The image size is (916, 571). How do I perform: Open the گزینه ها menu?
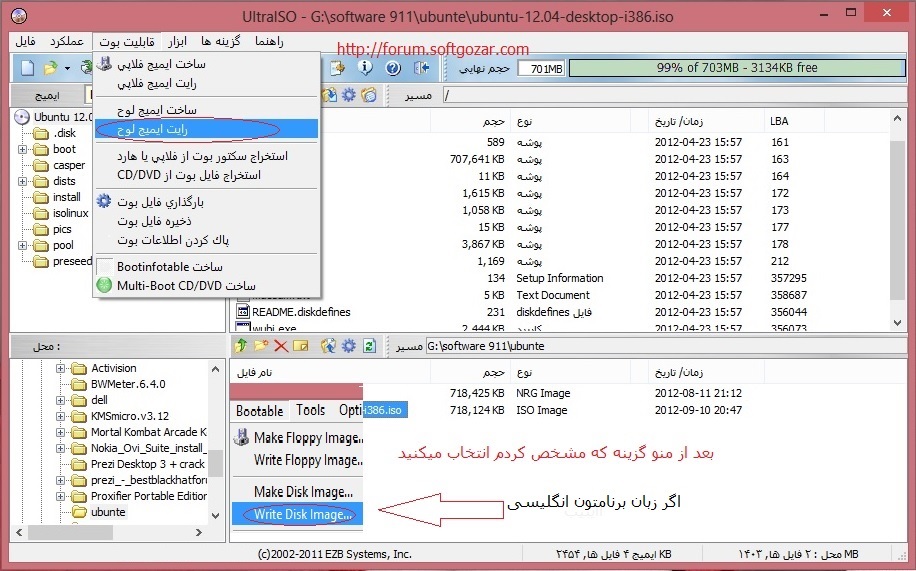click(x=221, y=41)
